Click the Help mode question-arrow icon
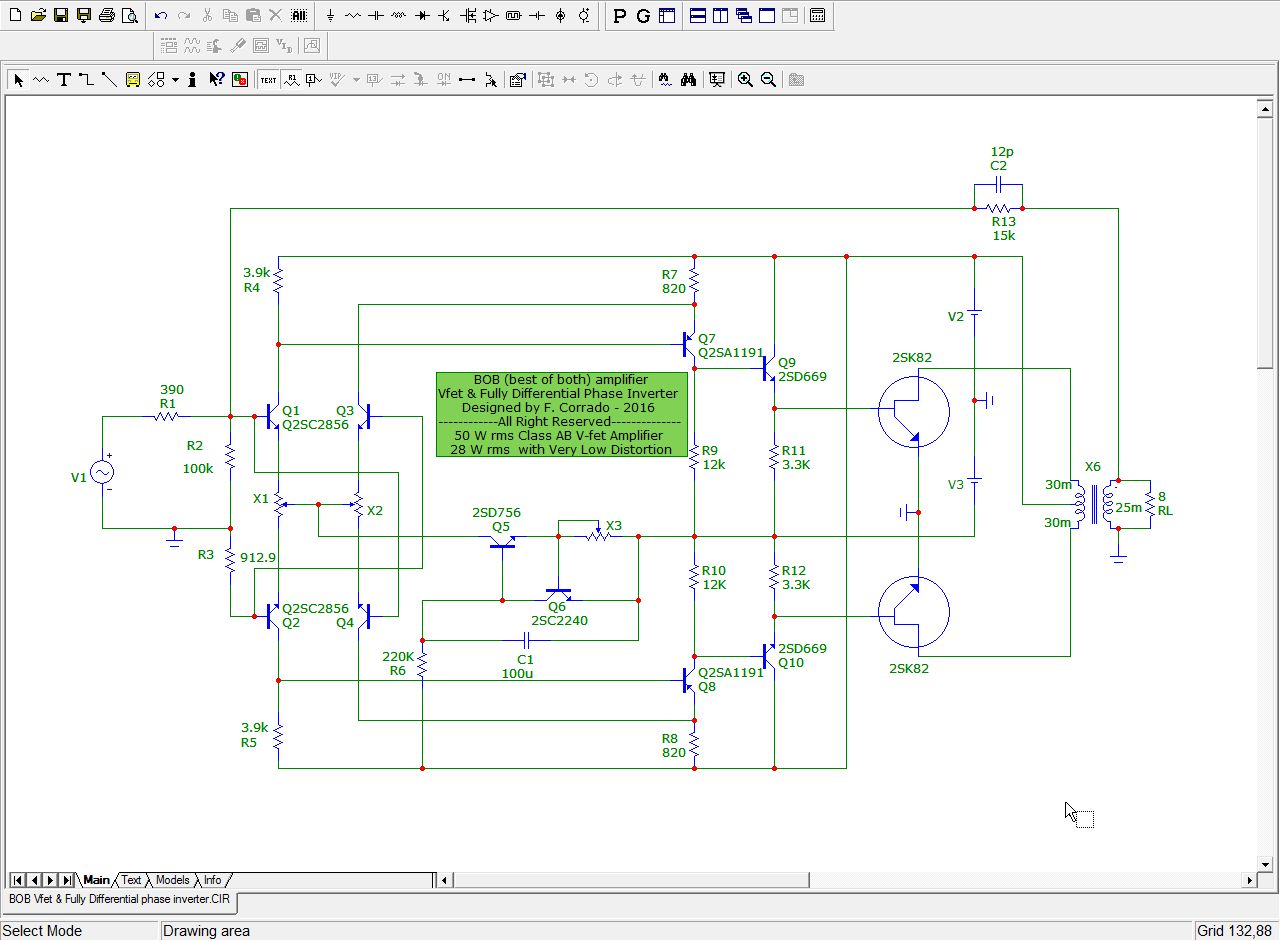 pos(215,80)
